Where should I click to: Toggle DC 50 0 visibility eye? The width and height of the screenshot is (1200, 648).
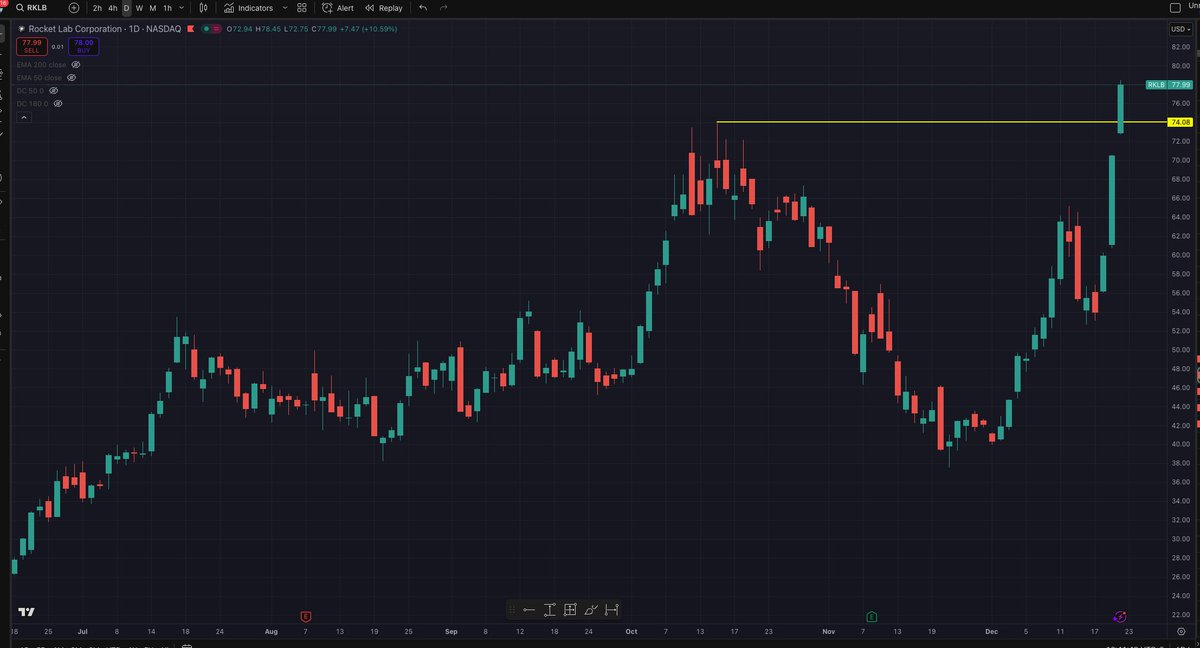[x=54, y=90]
